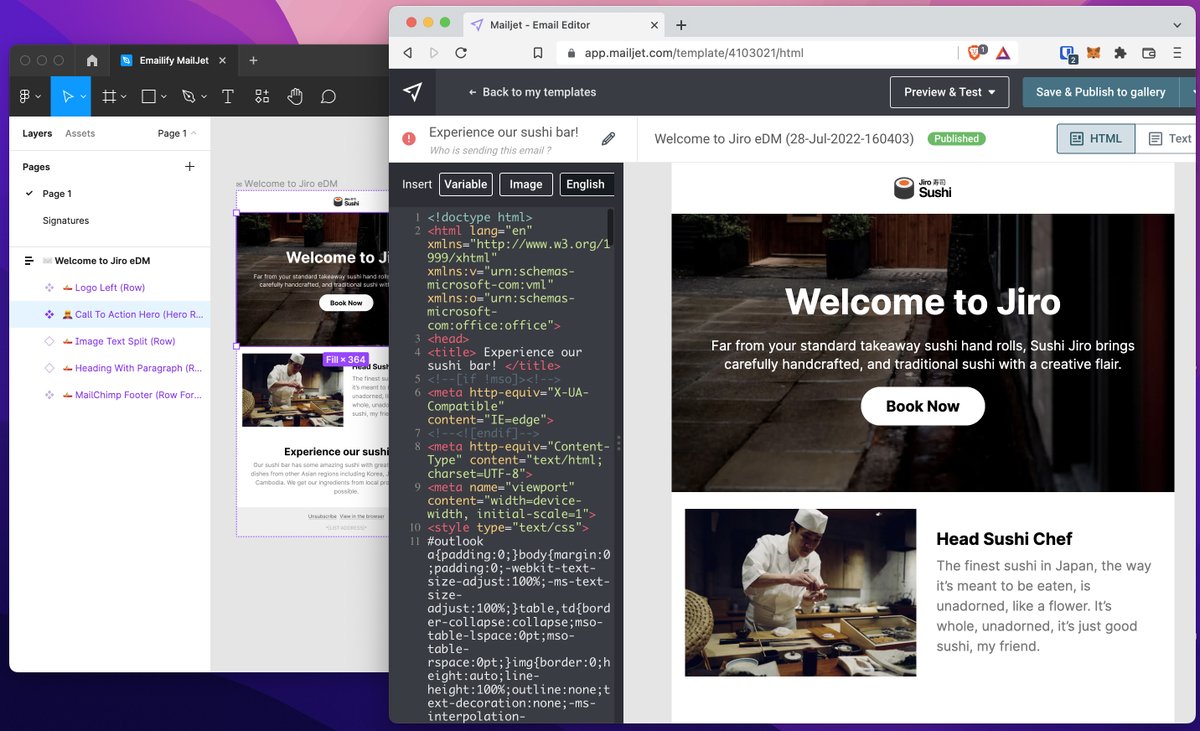
Task: Open move tool options dropdown arrow
Action: pos(83,97)
